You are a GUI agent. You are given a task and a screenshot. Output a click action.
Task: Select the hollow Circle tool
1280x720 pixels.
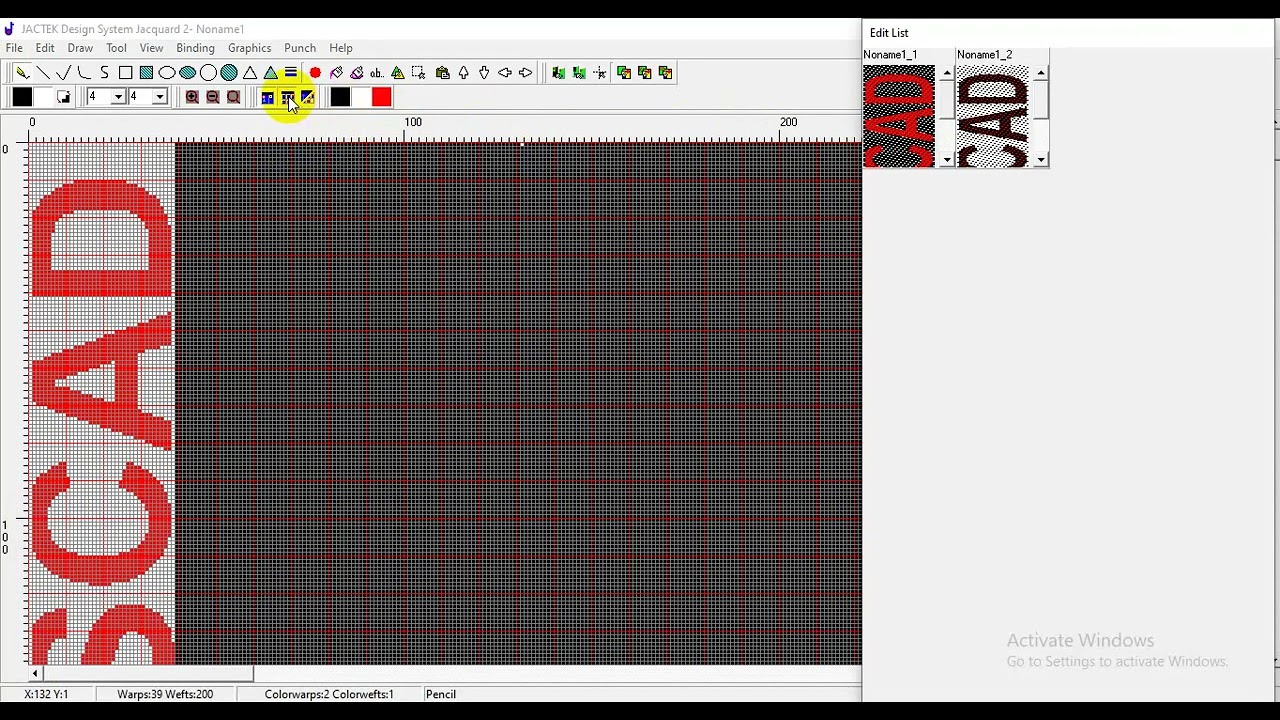208,72
